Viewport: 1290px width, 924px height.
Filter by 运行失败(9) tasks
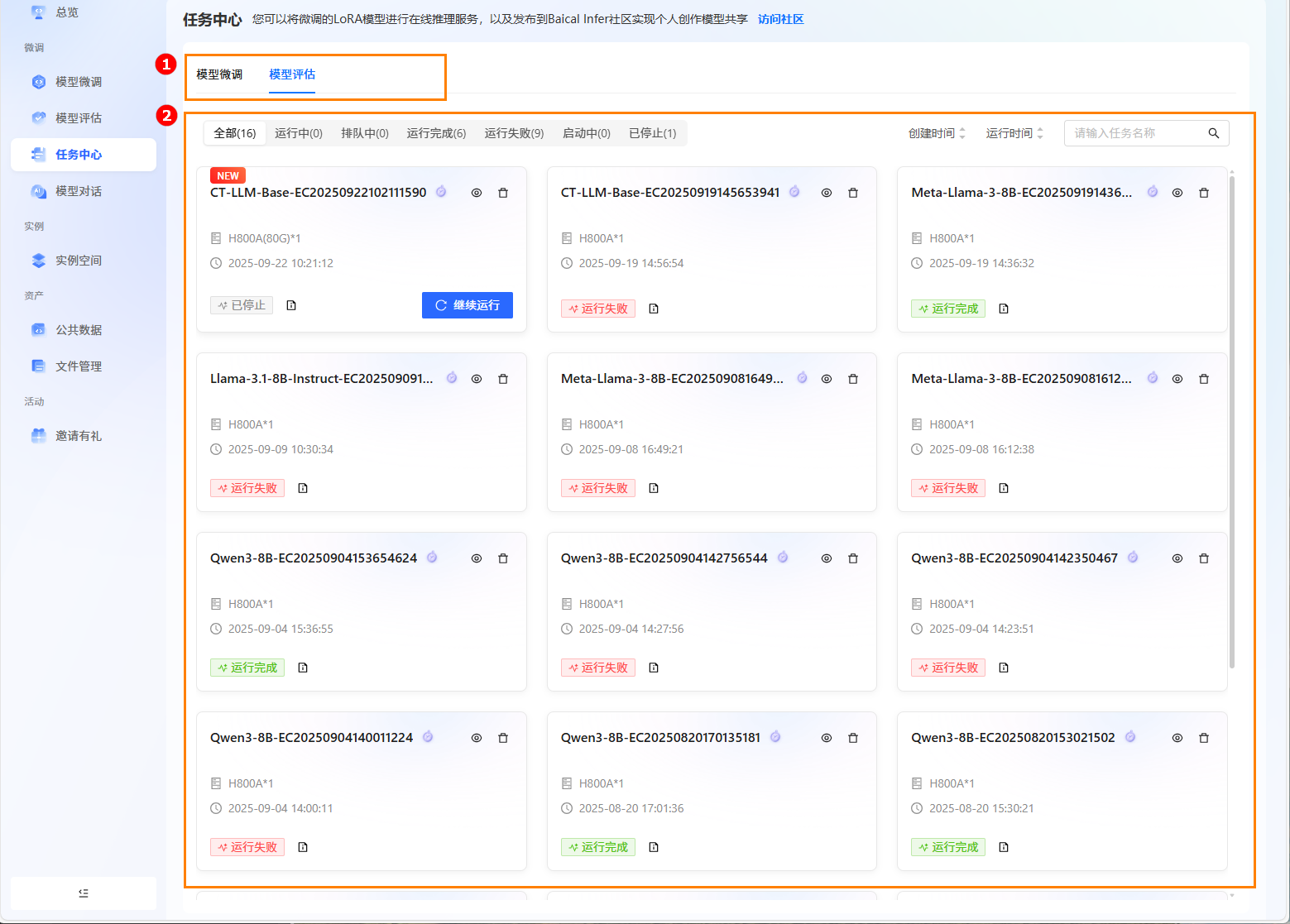[x=514, y=133]
